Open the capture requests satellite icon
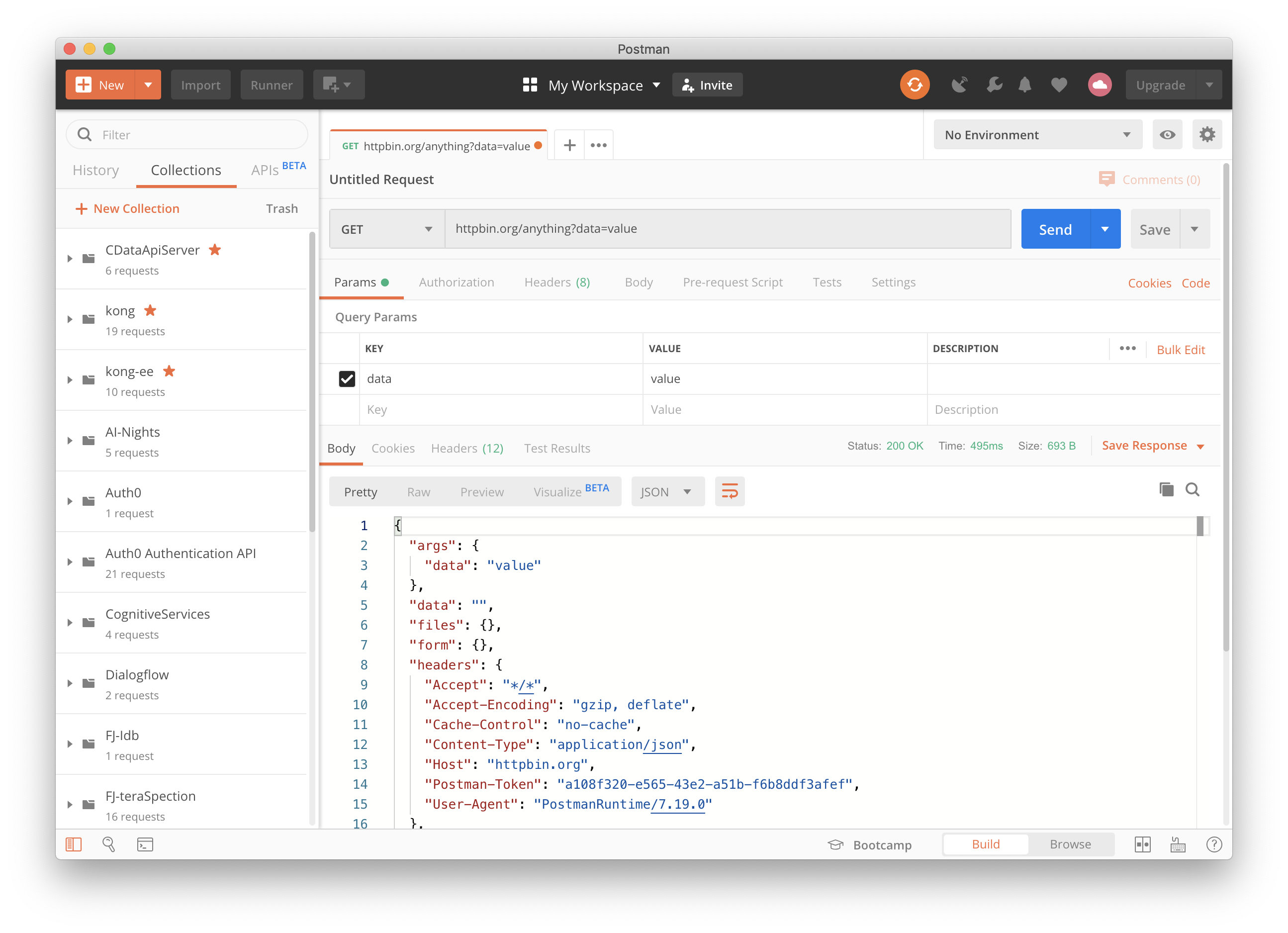The image size is (1288, 933). [959, 85]
